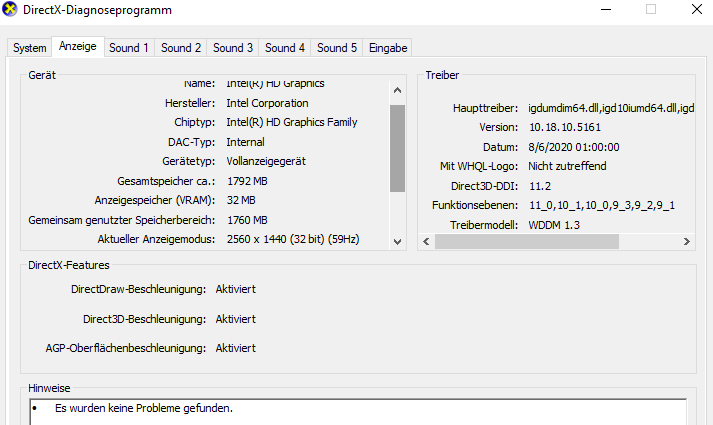Open the Sound 4 tab
The image size is (713, 425).
(285, 48)
